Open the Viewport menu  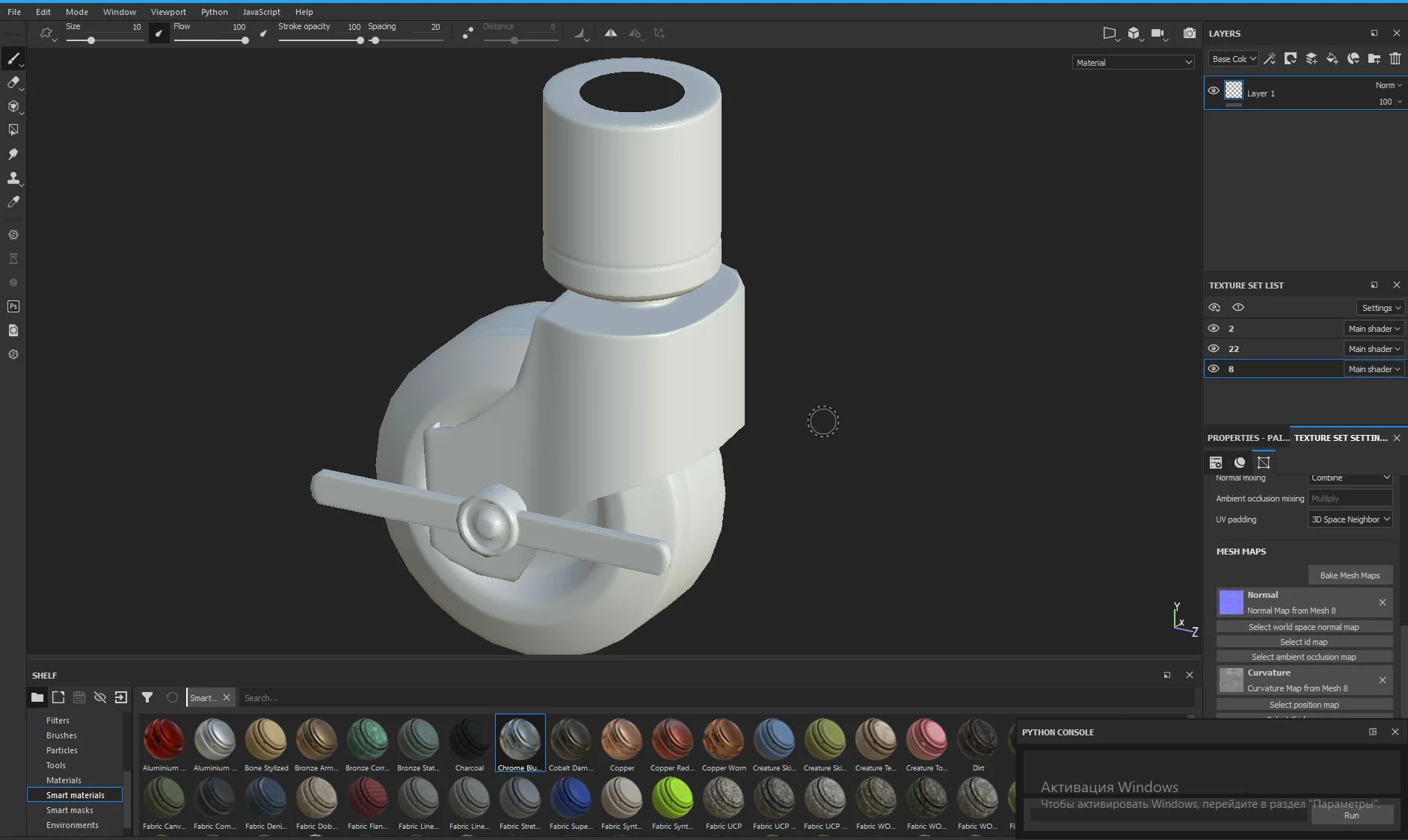pyautogui.click(x=168, y=12)
